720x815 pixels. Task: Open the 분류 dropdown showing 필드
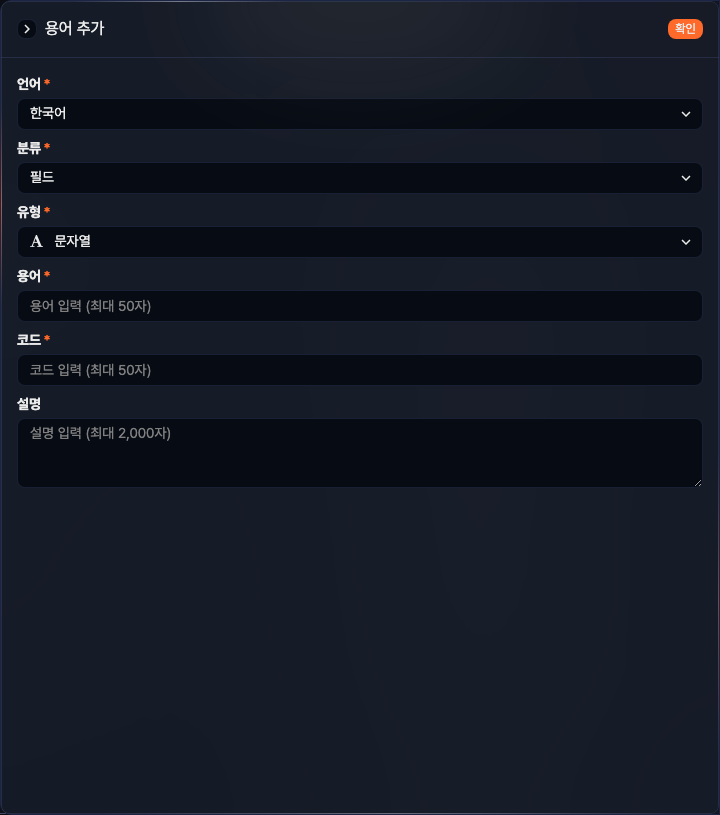point(360,178)
